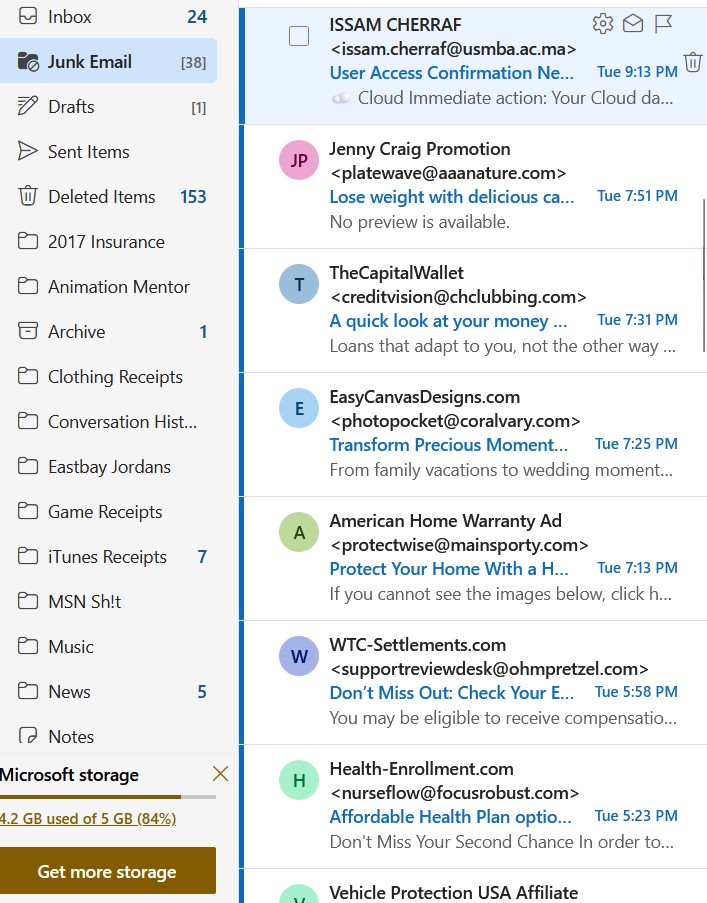This screenshot has height=903, width=707.
Task: Tick the checkbox for ISSAM CHERRAF email
Action: click(x=299, y=36)
